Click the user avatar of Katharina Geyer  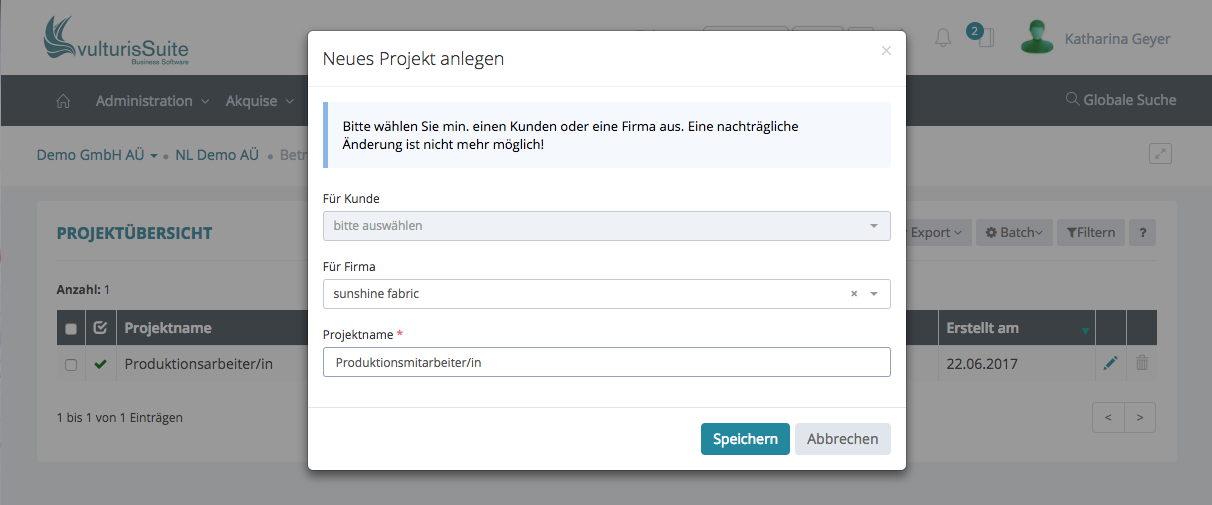tap(1037, 38)
